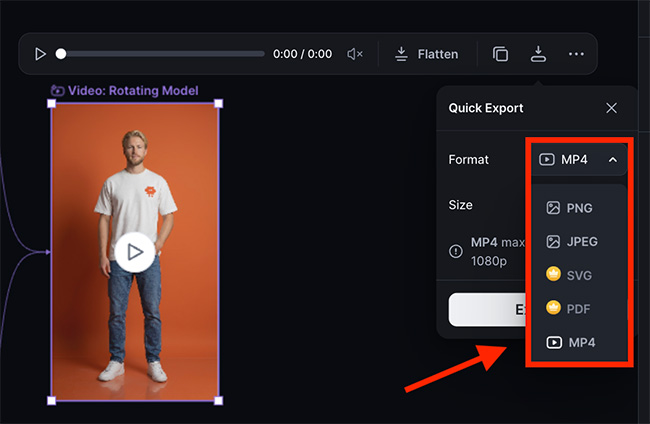
Task: Select MP4 option in dropdown list
Action: pos(579,342)
